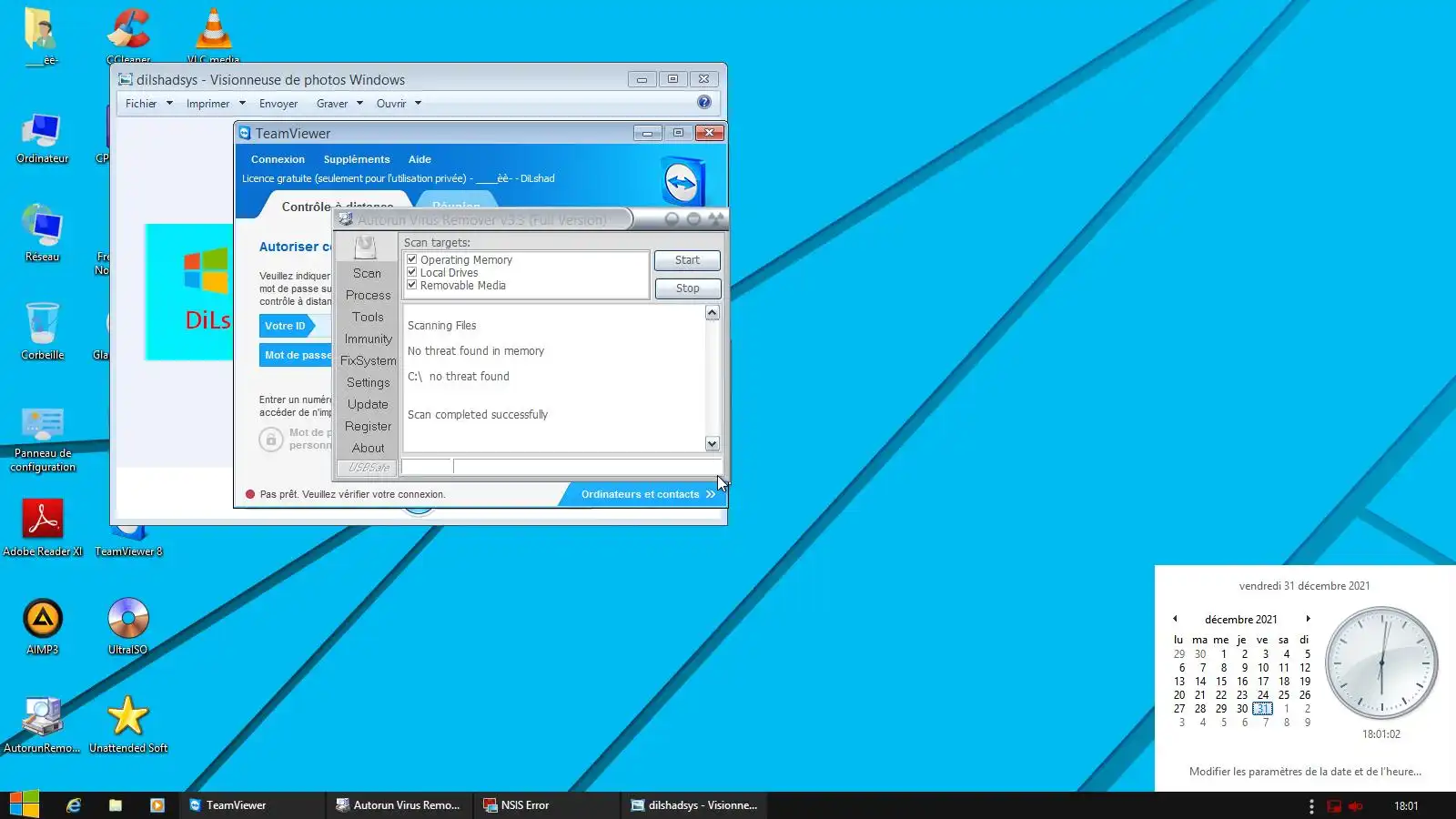
Task: Expand Ordinateurs et contacts in TeamViewer
Action: (648, 494)
